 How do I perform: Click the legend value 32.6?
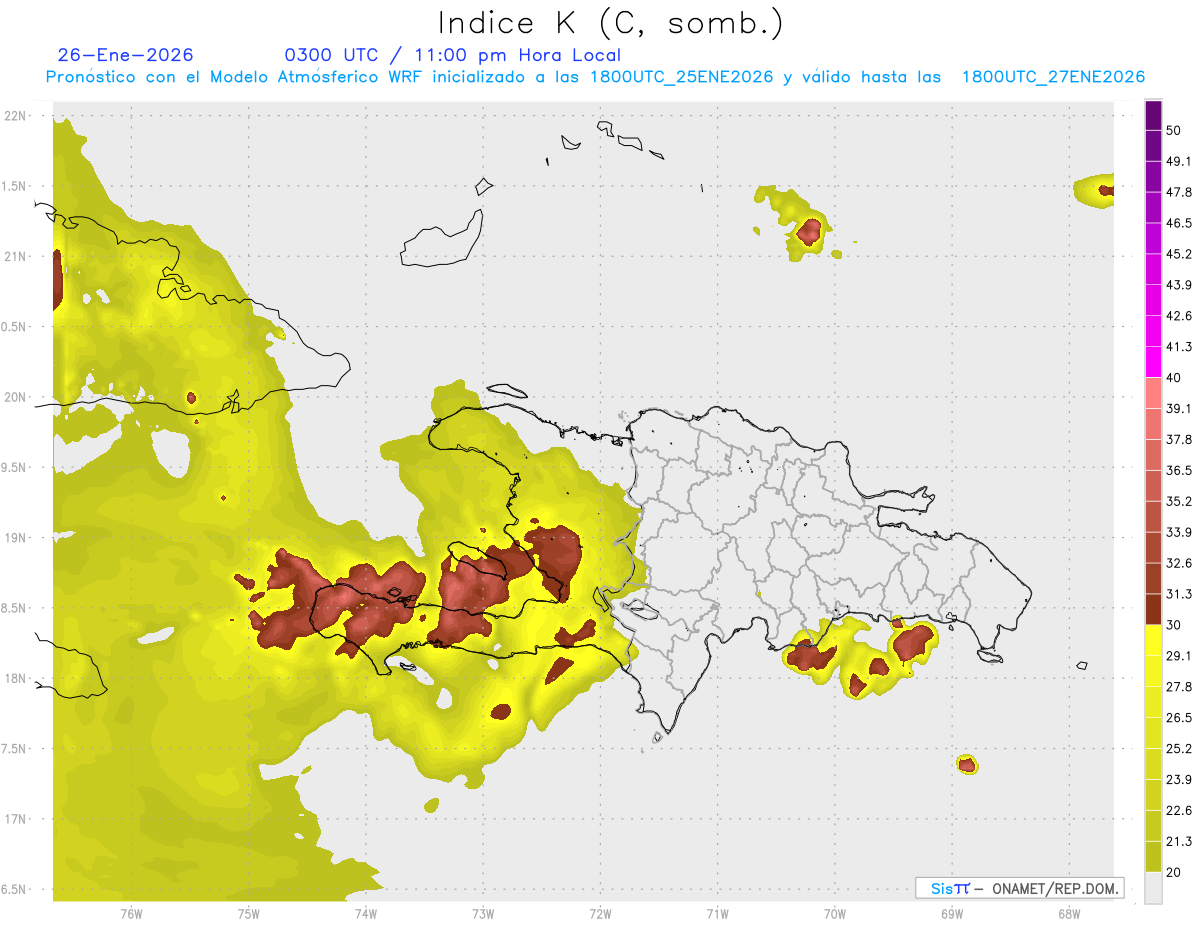tap(1179, 563)
